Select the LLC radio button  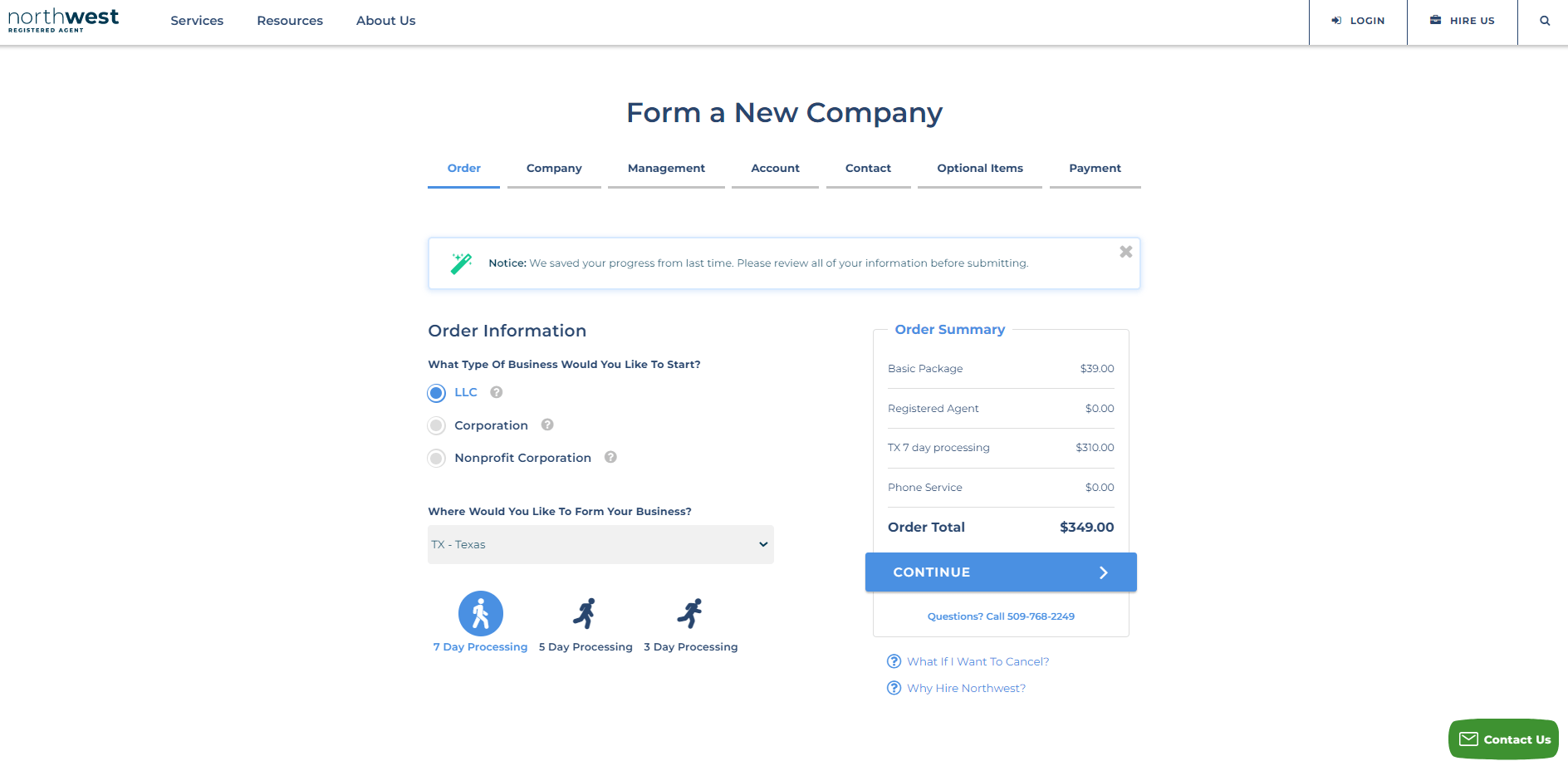point(437,393)
